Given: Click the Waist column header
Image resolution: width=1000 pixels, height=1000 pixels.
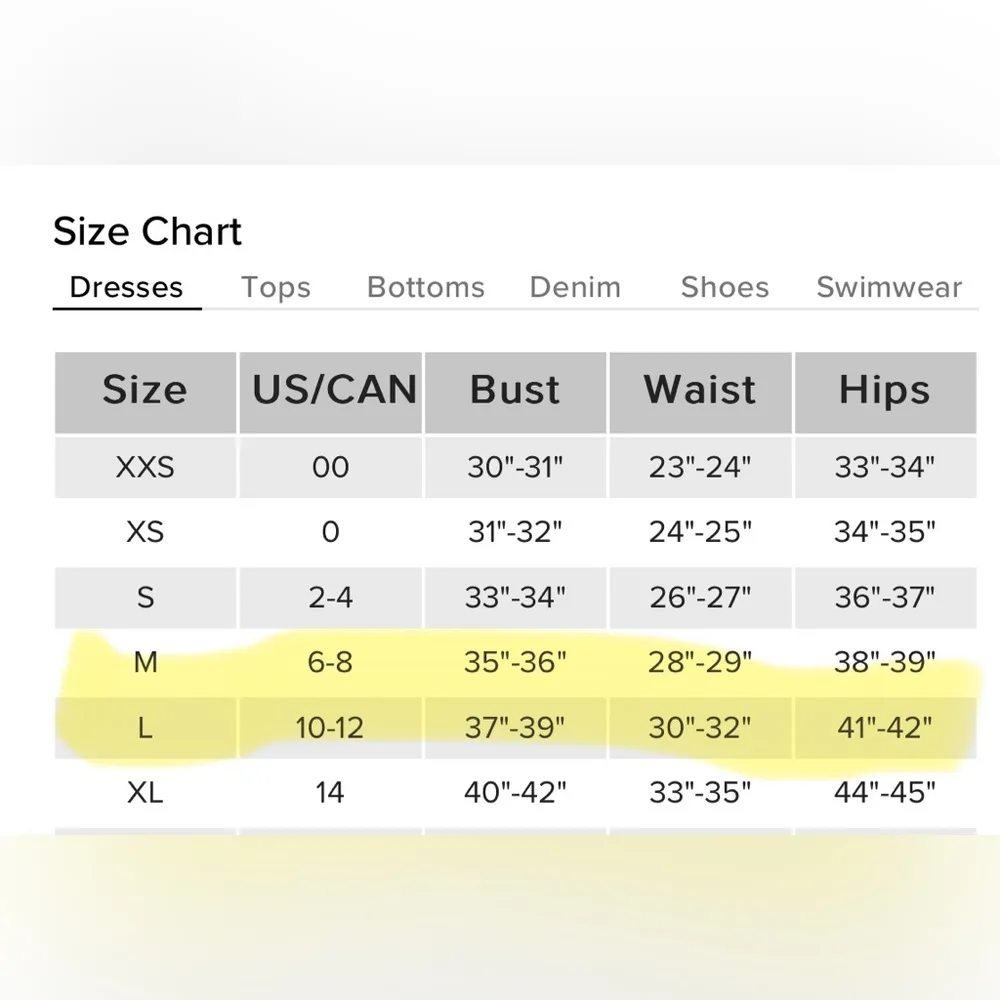Looking at the screenshot, I should pyautogui.click(x=700, y=391).
